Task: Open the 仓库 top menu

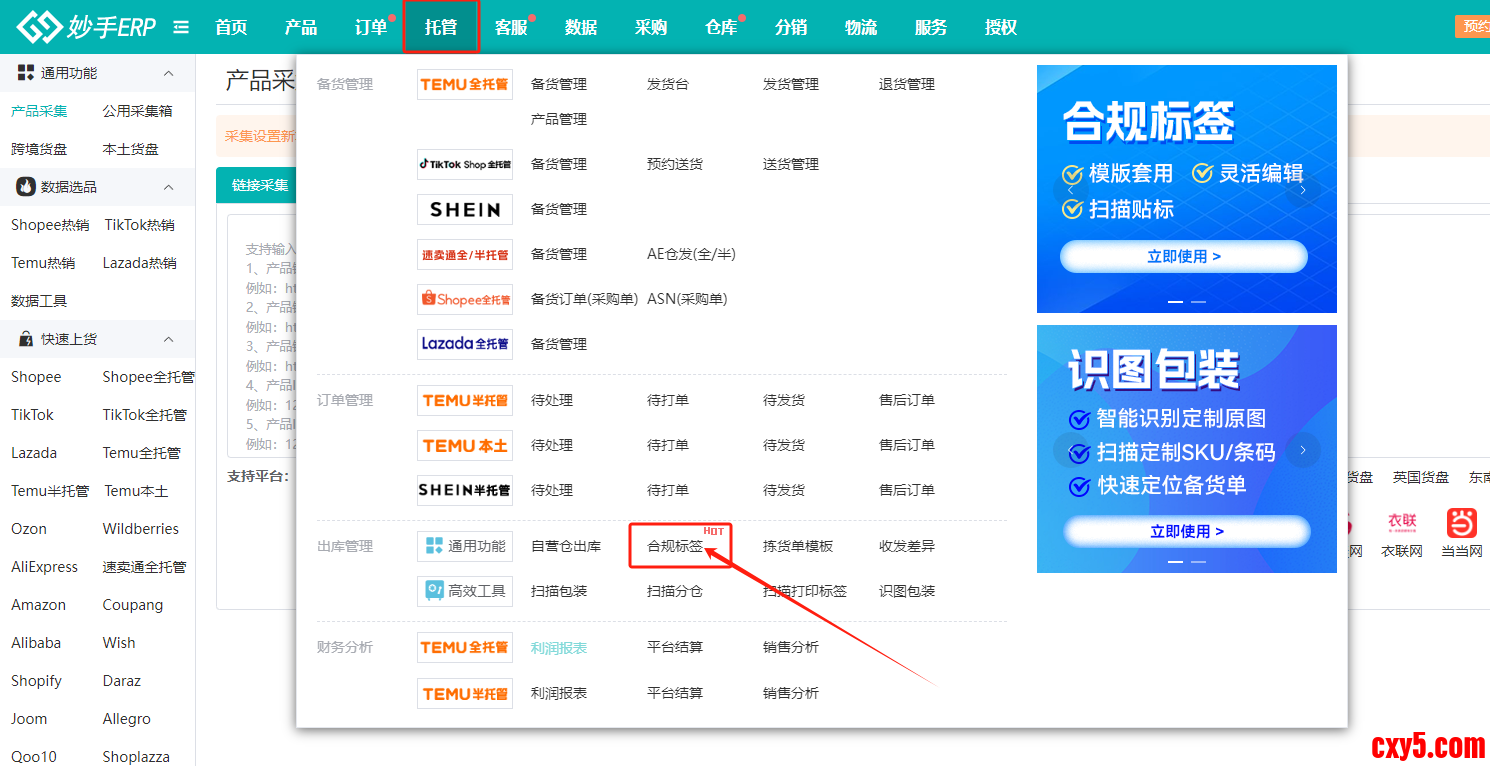Action: click(x=720, y=27)
